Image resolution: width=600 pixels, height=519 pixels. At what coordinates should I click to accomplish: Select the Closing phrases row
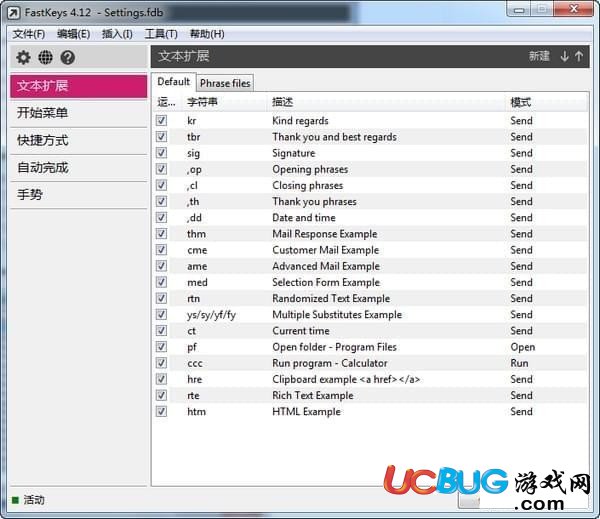370,185
